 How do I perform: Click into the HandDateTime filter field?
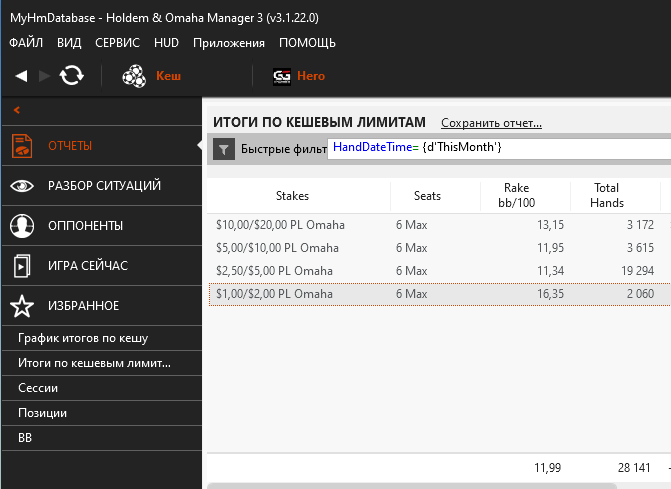[x=499, y=148]
